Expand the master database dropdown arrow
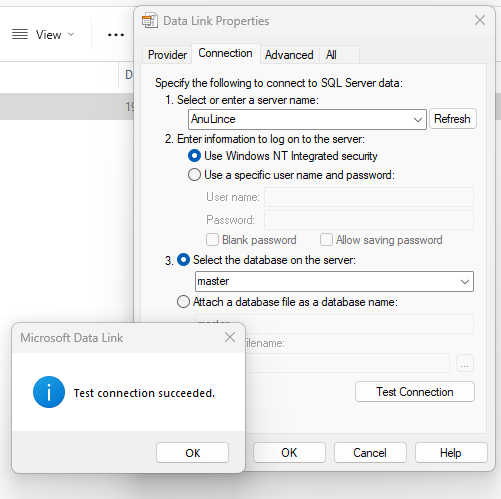The width and height of the screenshot is (501, 499). click(465, 282)
